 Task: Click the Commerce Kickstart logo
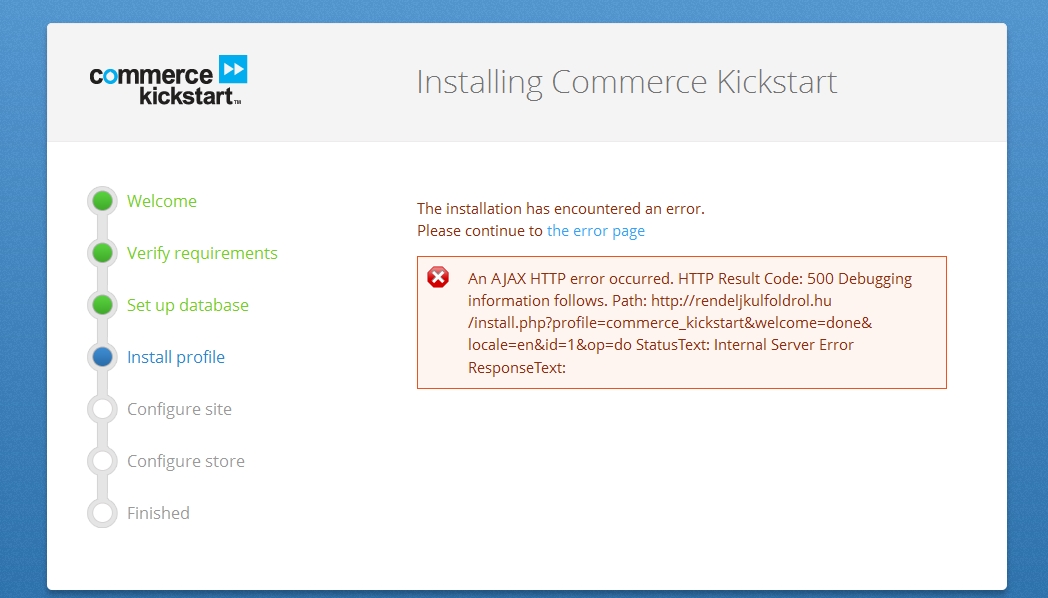pos(168,80)
